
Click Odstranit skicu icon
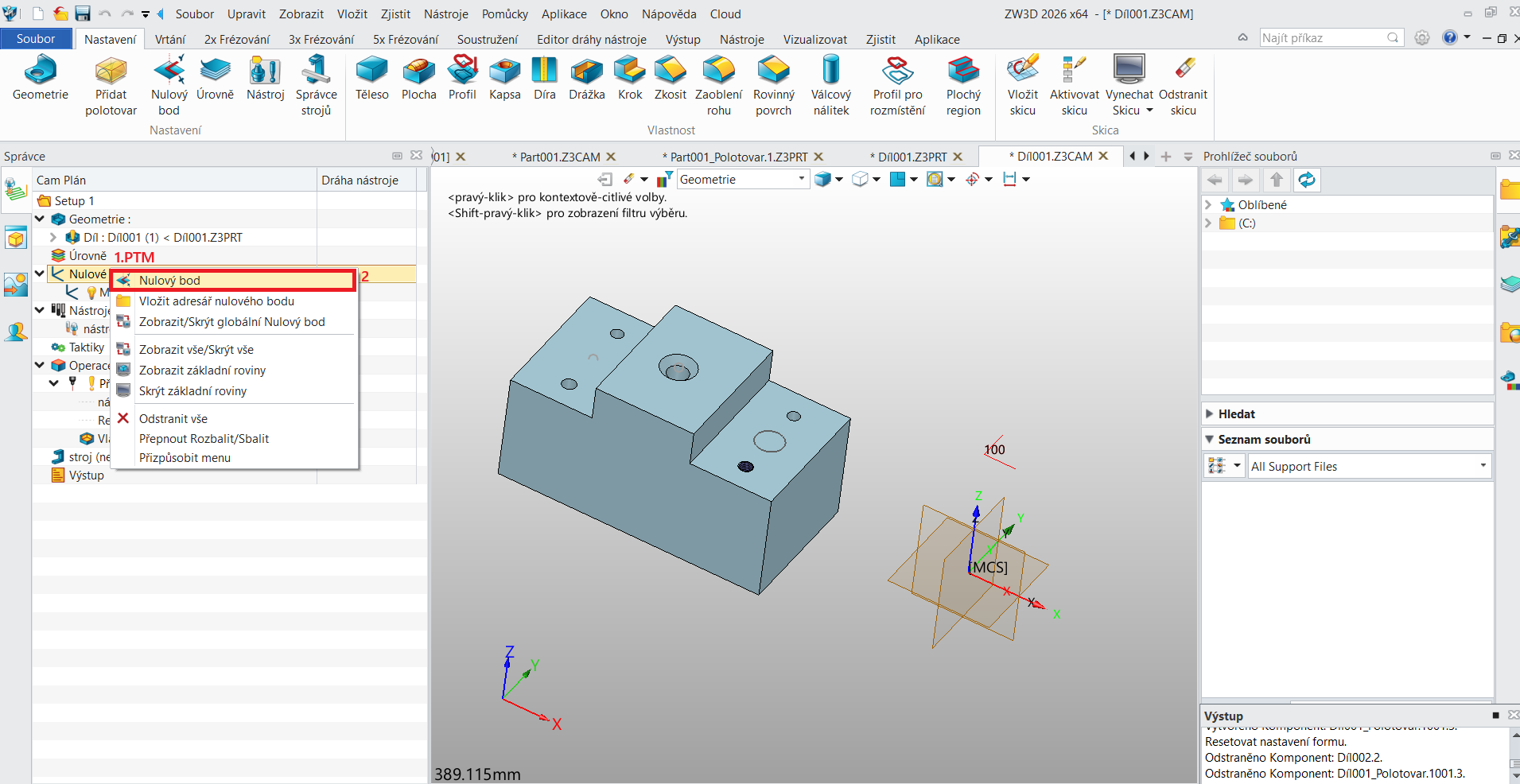[1183, 86]
